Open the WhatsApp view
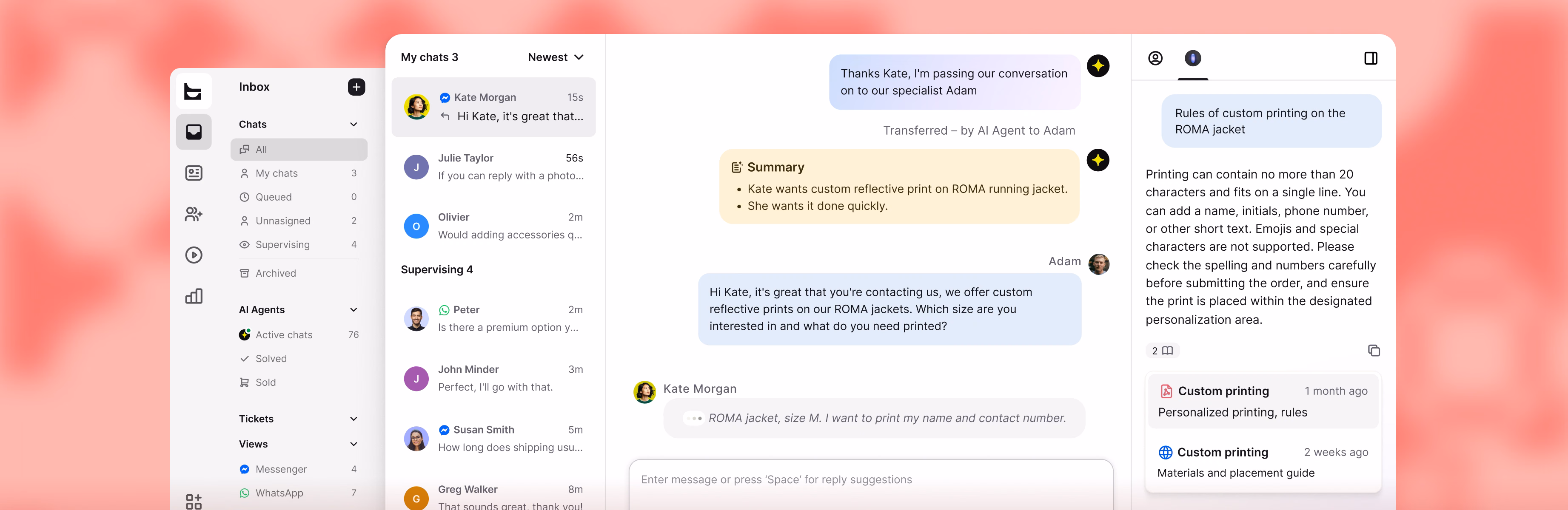1568x510 pixels. pyautogui.click(x=299, y=493)
